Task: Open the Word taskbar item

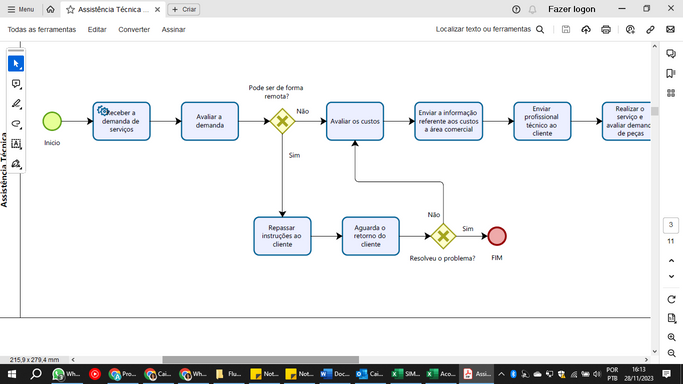Action: tap(335, 374)
